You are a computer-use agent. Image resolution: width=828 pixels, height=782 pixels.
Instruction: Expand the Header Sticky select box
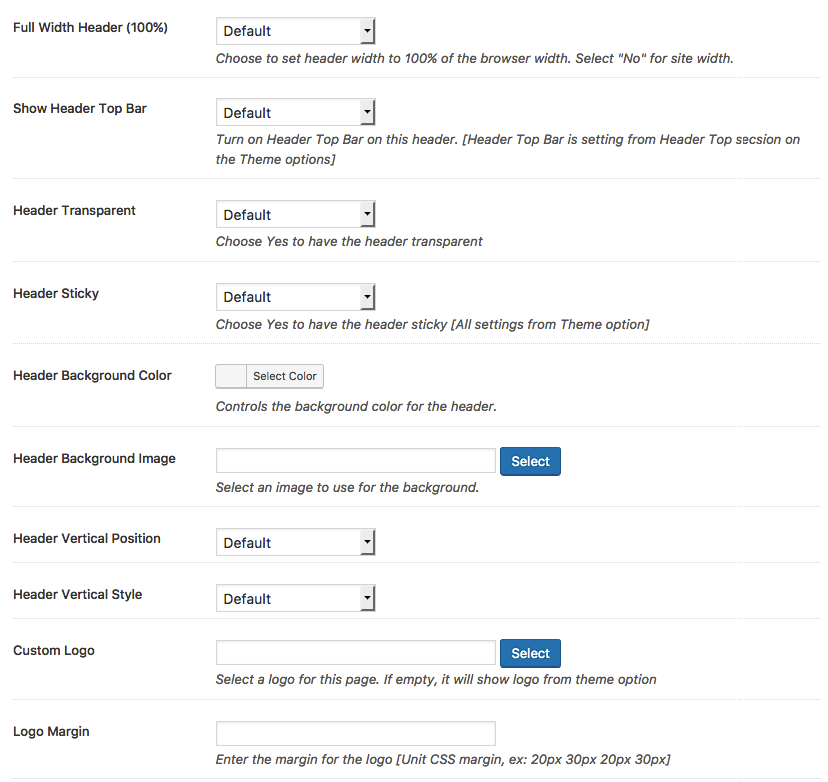pyautogui.click(x=295, y=297)
